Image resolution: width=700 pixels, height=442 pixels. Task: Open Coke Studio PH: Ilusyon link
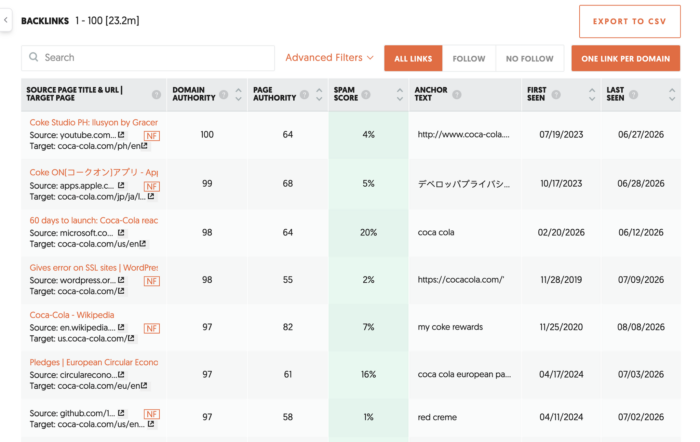94,122
